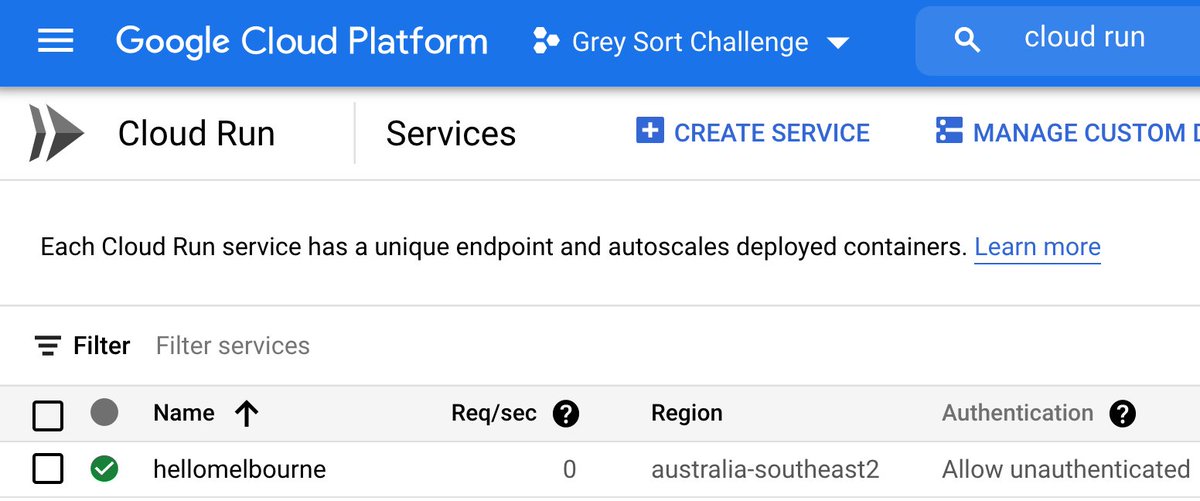Viewport: 1200px width, 501px height.
Task: Click the help icon next to Authentication
Action: (x=1123, y=413)
